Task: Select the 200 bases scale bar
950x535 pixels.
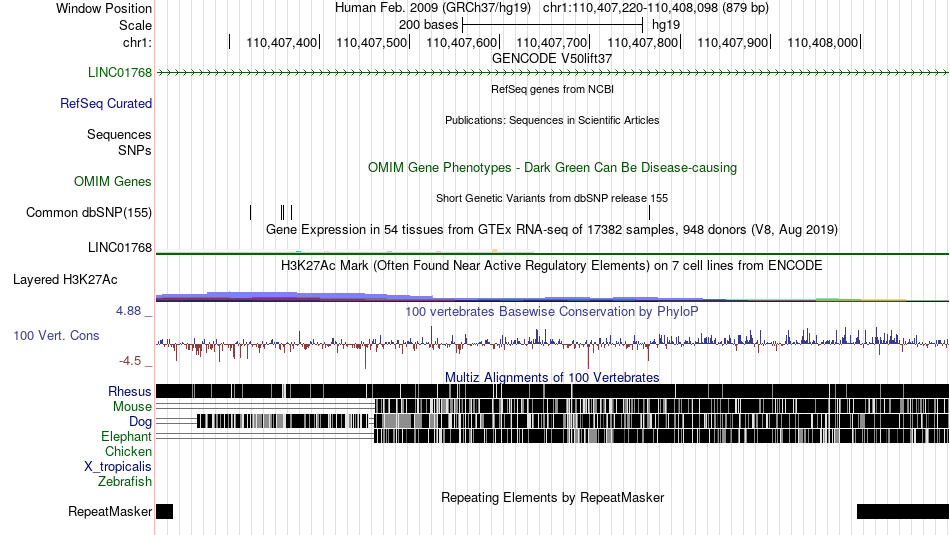Action: click(x=552, y=25)
